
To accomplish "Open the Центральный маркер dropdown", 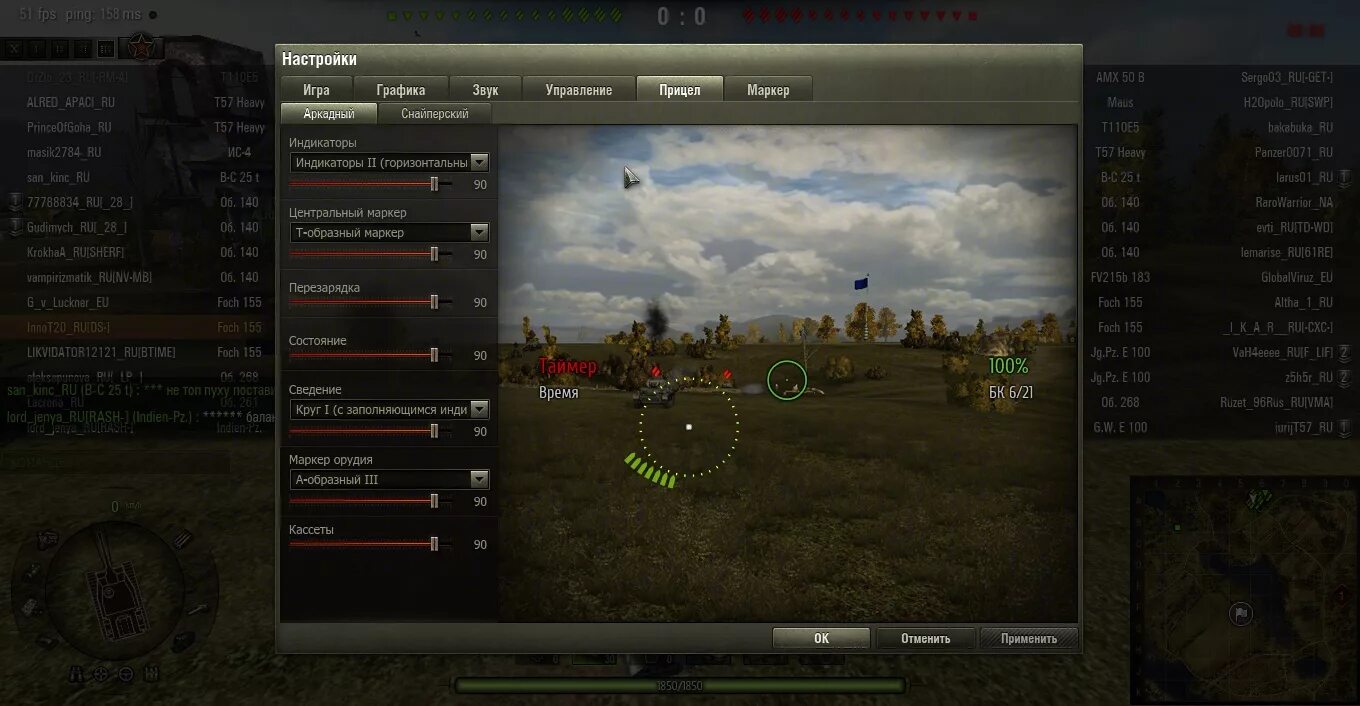I will (389, 232).
